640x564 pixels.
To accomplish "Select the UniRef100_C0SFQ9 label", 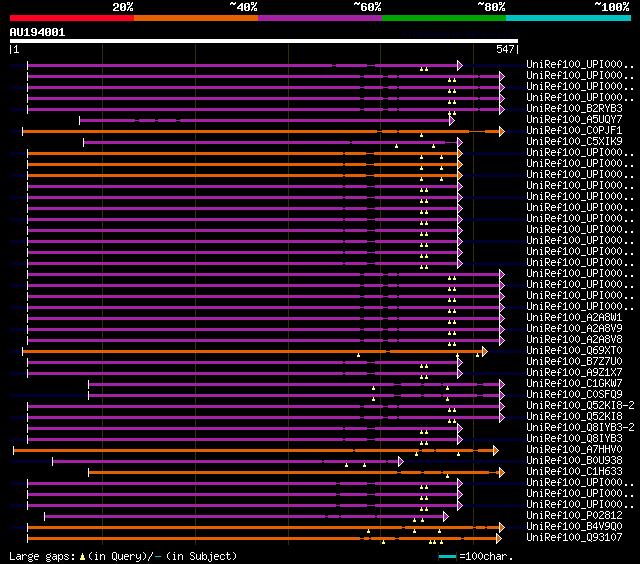I will [574, 395].
